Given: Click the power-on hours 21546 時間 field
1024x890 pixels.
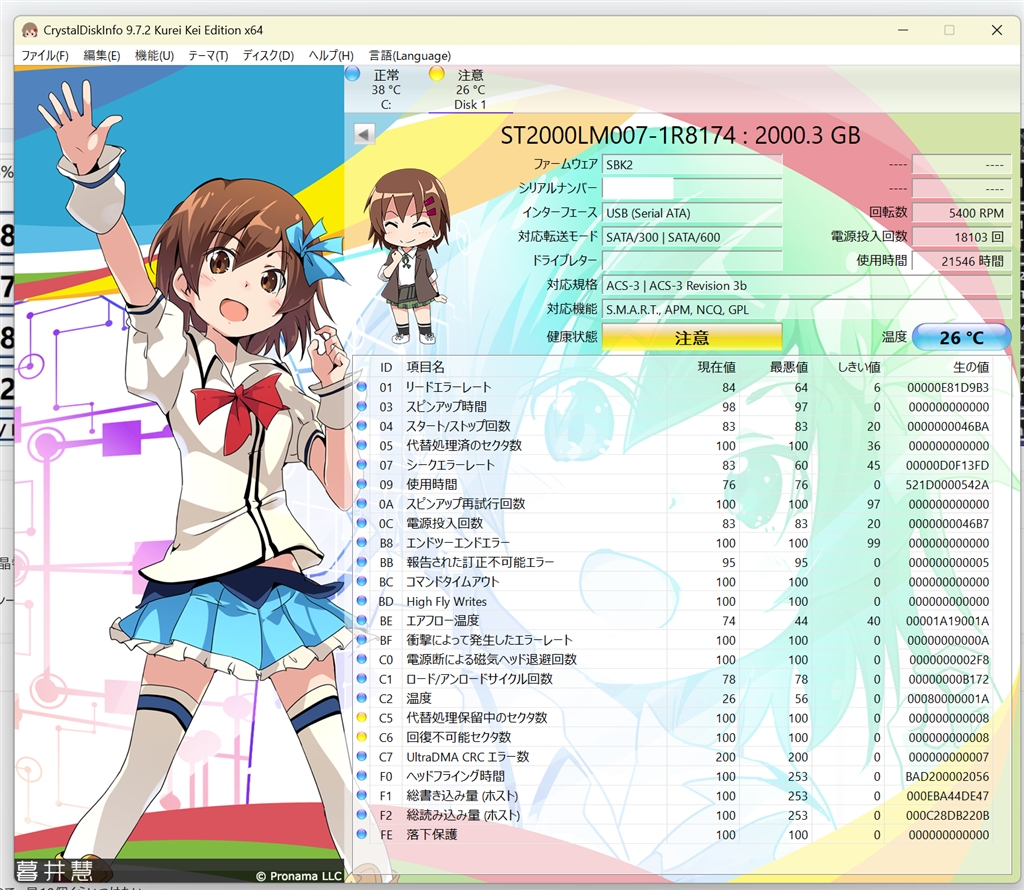Looking at the screenshot, I should tap(961, 261).
